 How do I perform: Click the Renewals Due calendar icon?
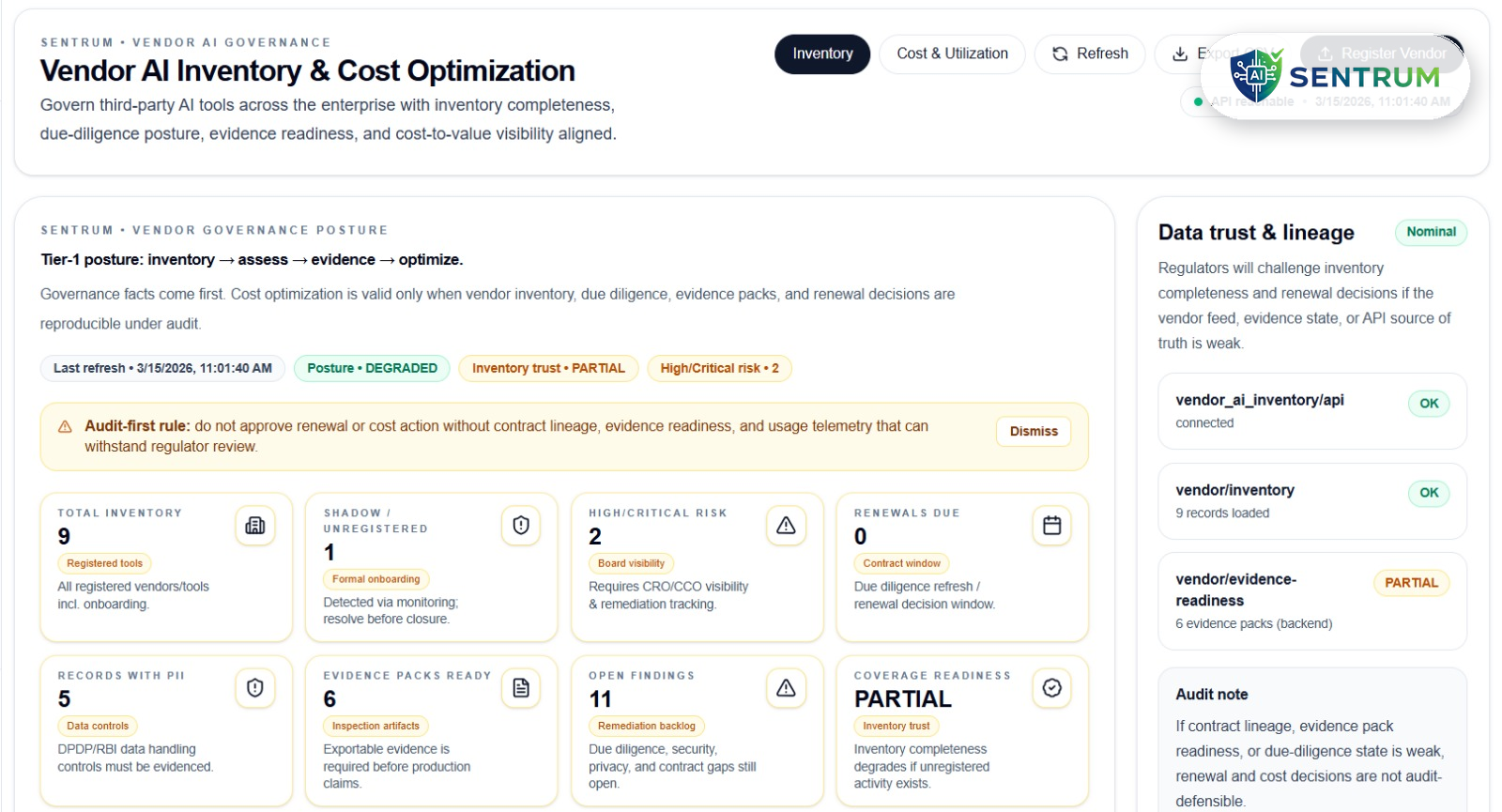(1051, 526)
